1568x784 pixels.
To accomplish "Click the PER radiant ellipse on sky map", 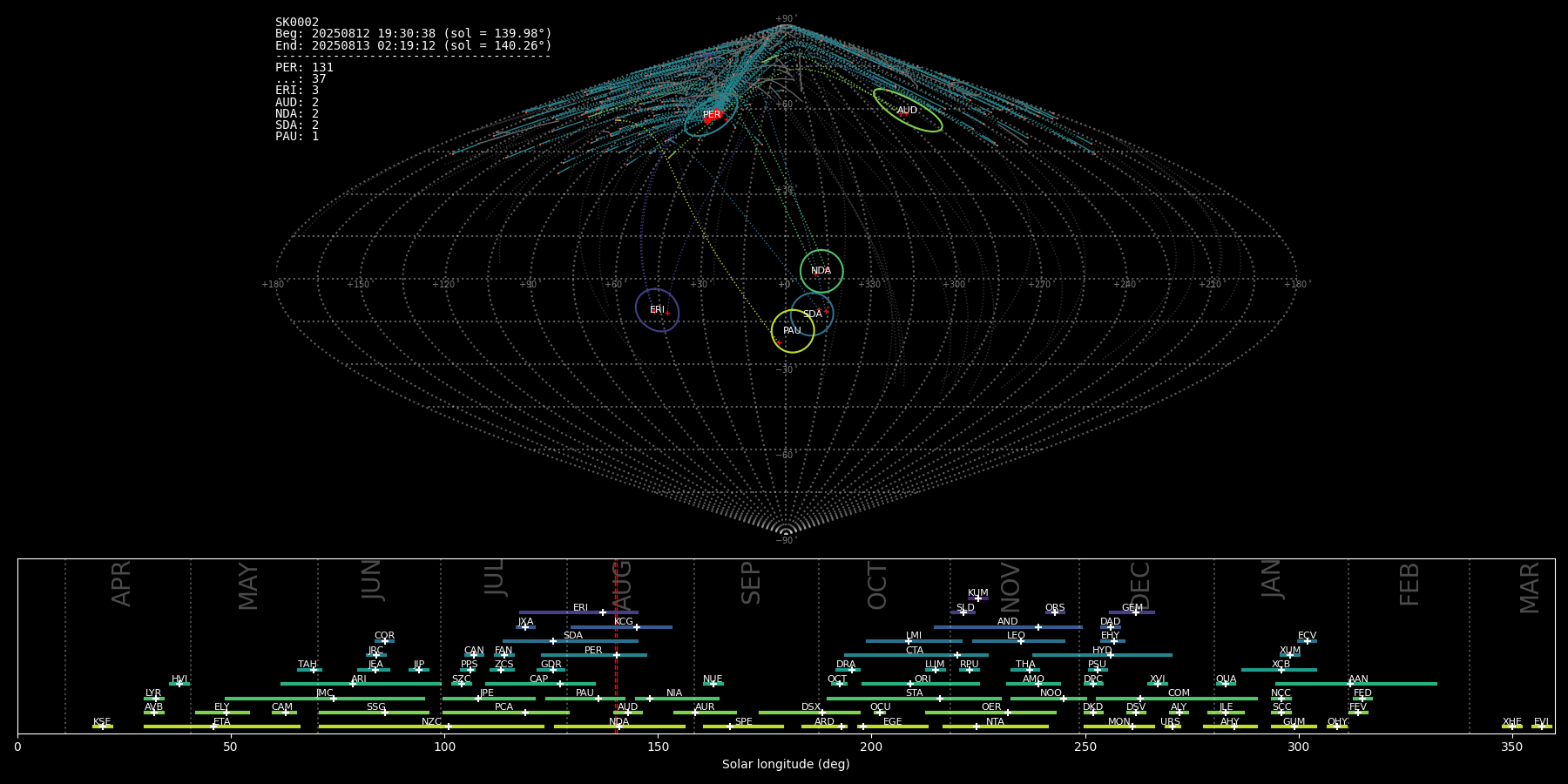I will (x=712, y=114).
